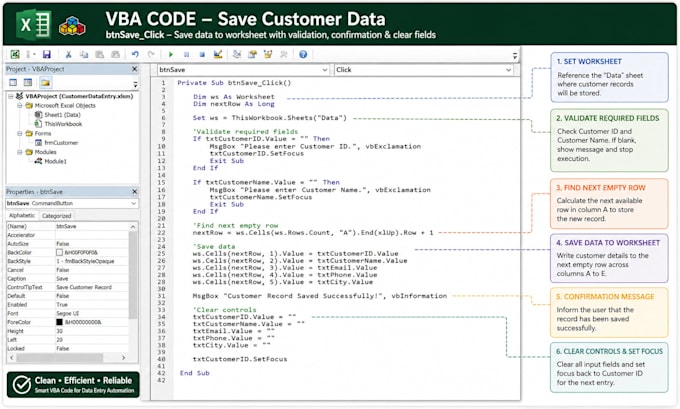
Task: Open the Object Browser toolbar icon
Action: click(x=268, y=54)
